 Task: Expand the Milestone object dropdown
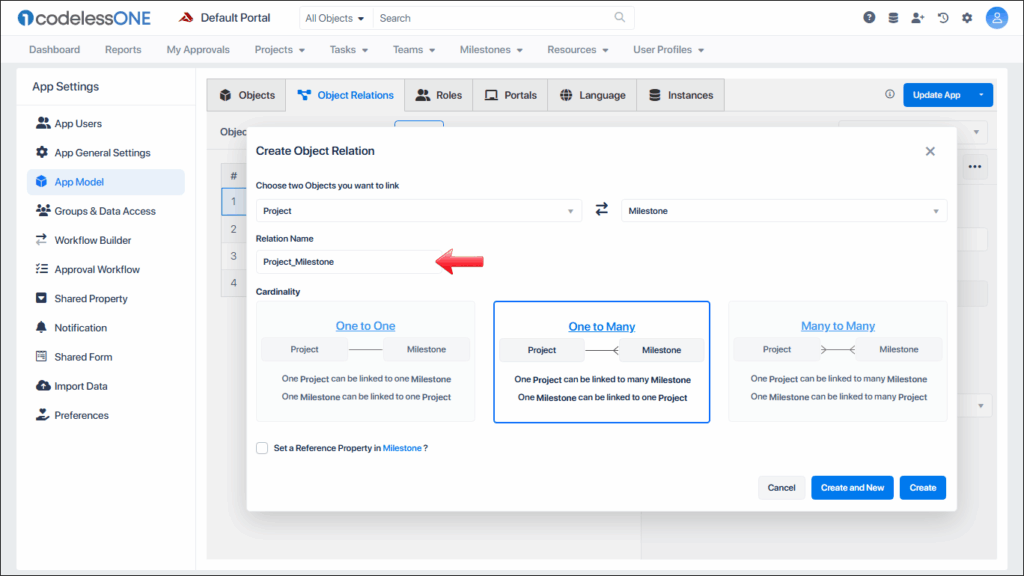784,211
